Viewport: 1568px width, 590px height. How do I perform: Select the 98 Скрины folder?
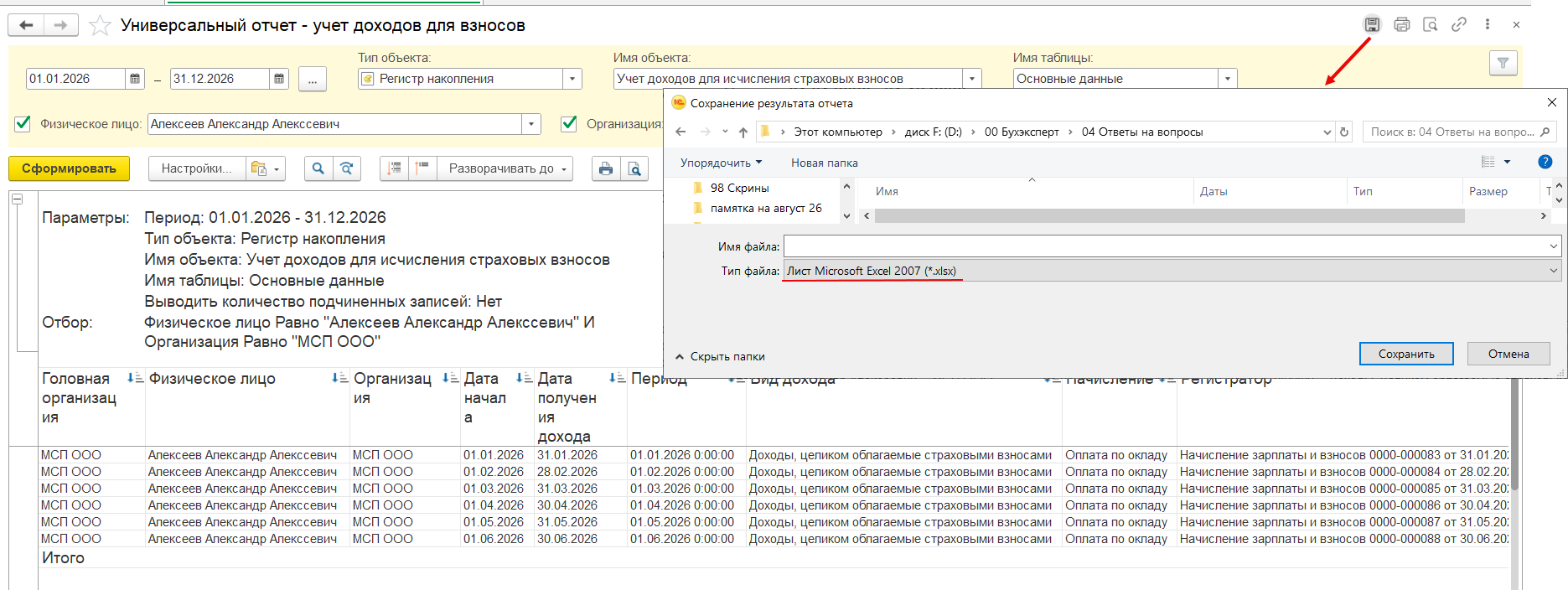click(739, 188)
